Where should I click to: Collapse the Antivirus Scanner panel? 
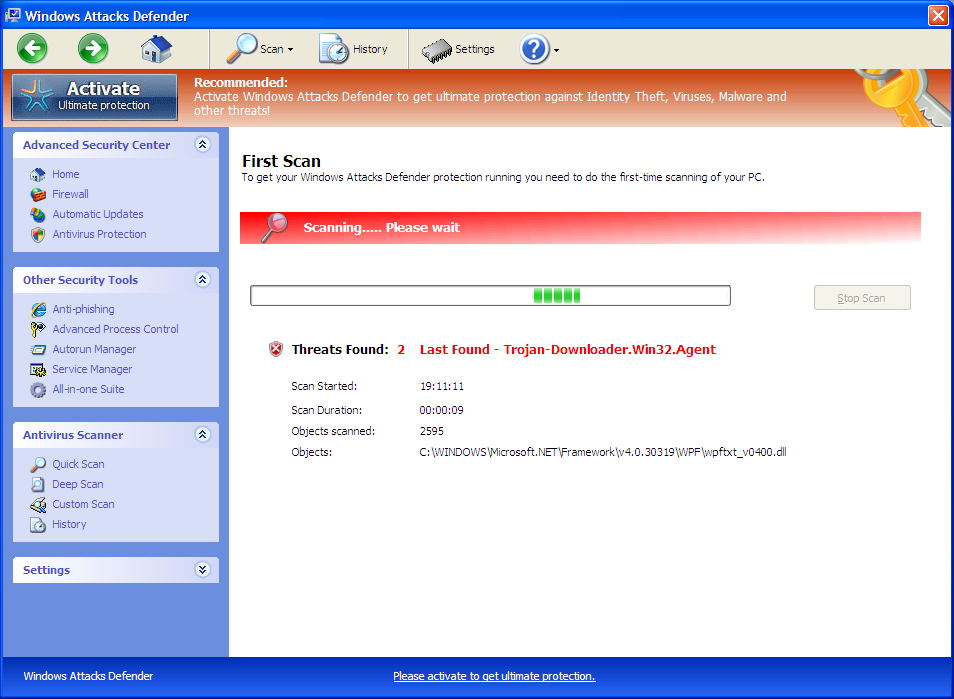click(203, 435)
